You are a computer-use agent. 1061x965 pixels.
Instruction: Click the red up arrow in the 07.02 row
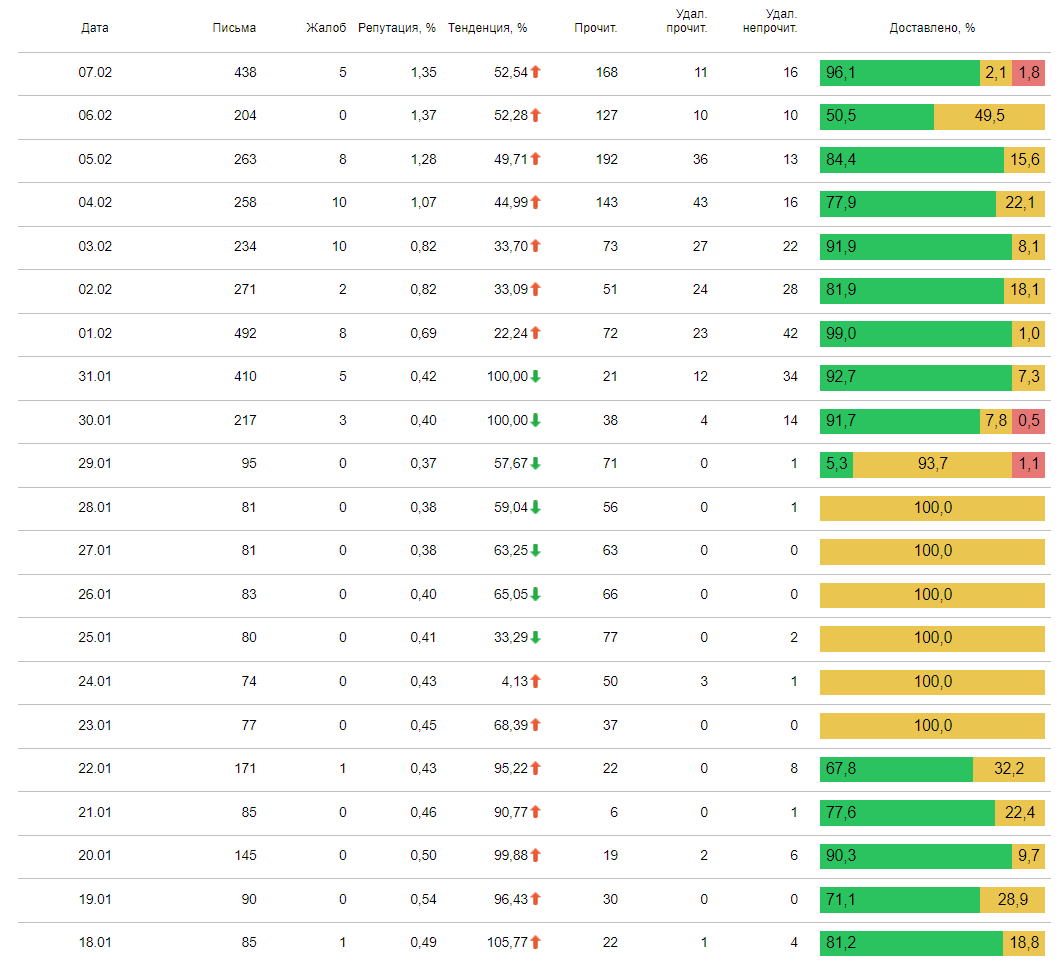[535, 72]
